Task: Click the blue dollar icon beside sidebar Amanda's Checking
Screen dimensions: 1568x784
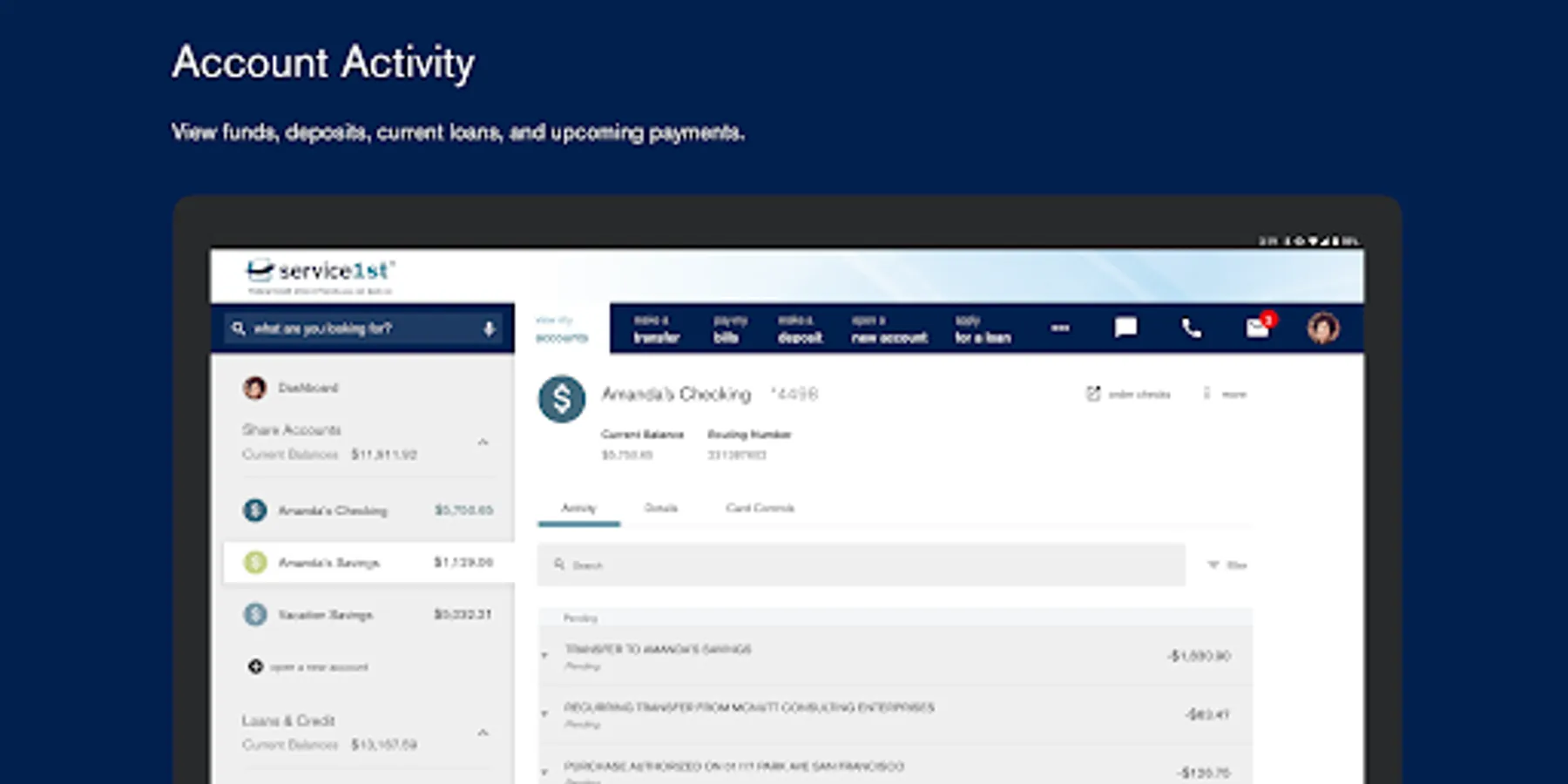Action: tap(254, 510)
